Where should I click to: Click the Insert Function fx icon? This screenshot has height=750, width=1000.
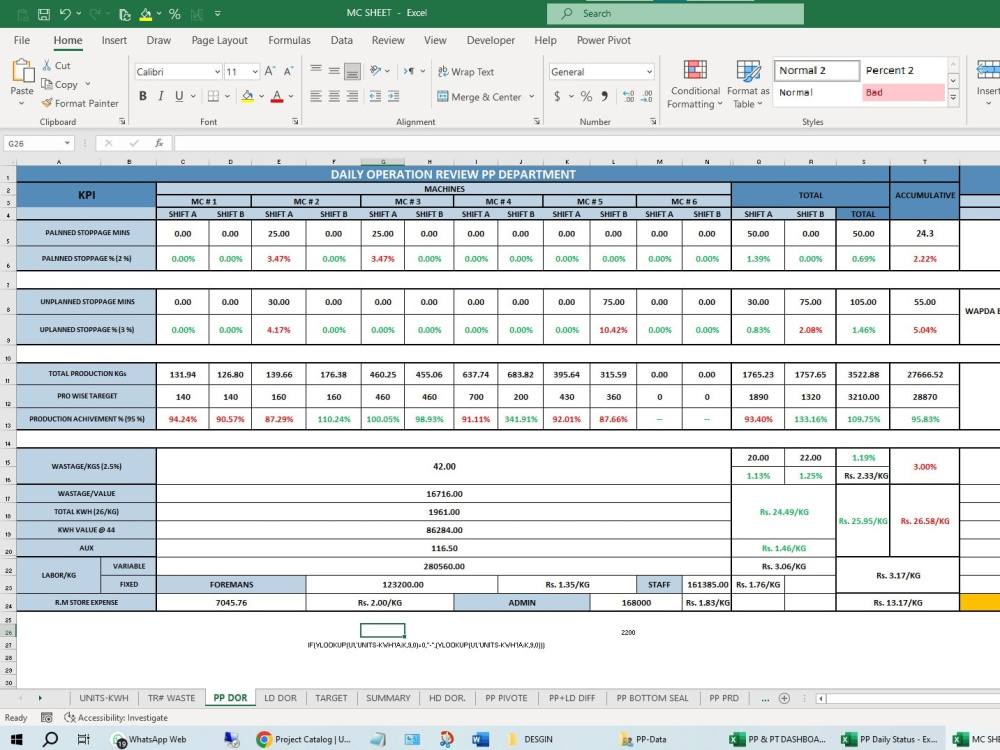(159, 143)
